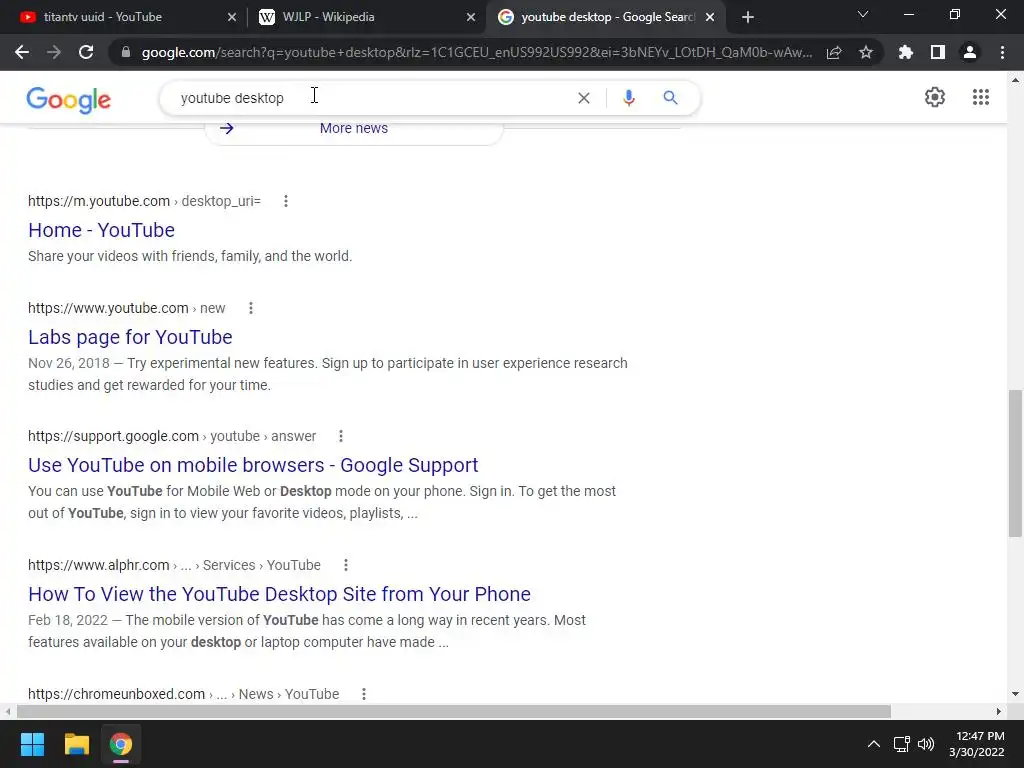
Task: Click URL text https://support.google.com
Action: point(113,436)
